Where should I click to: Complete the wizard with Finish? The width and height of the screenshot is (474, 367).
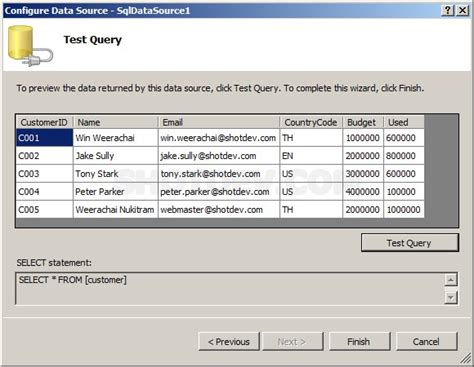[x=359, y=342]
